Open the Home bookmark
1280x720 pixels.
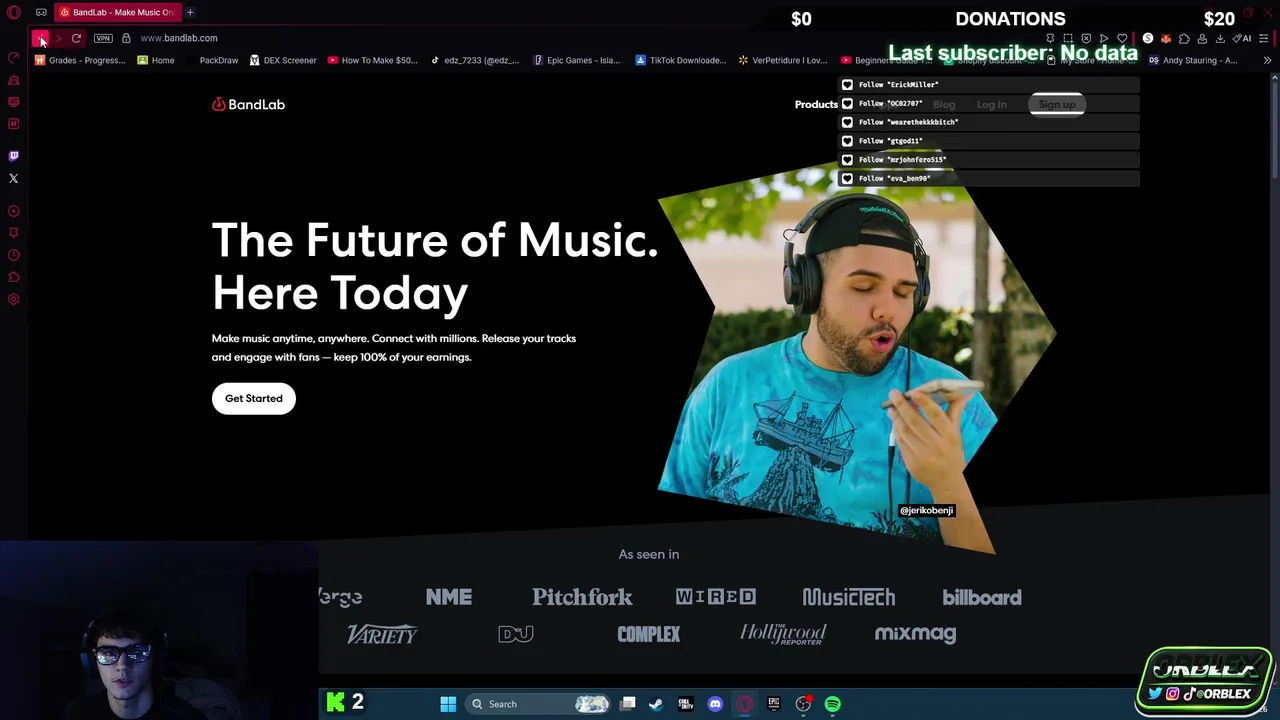(156, 60)
